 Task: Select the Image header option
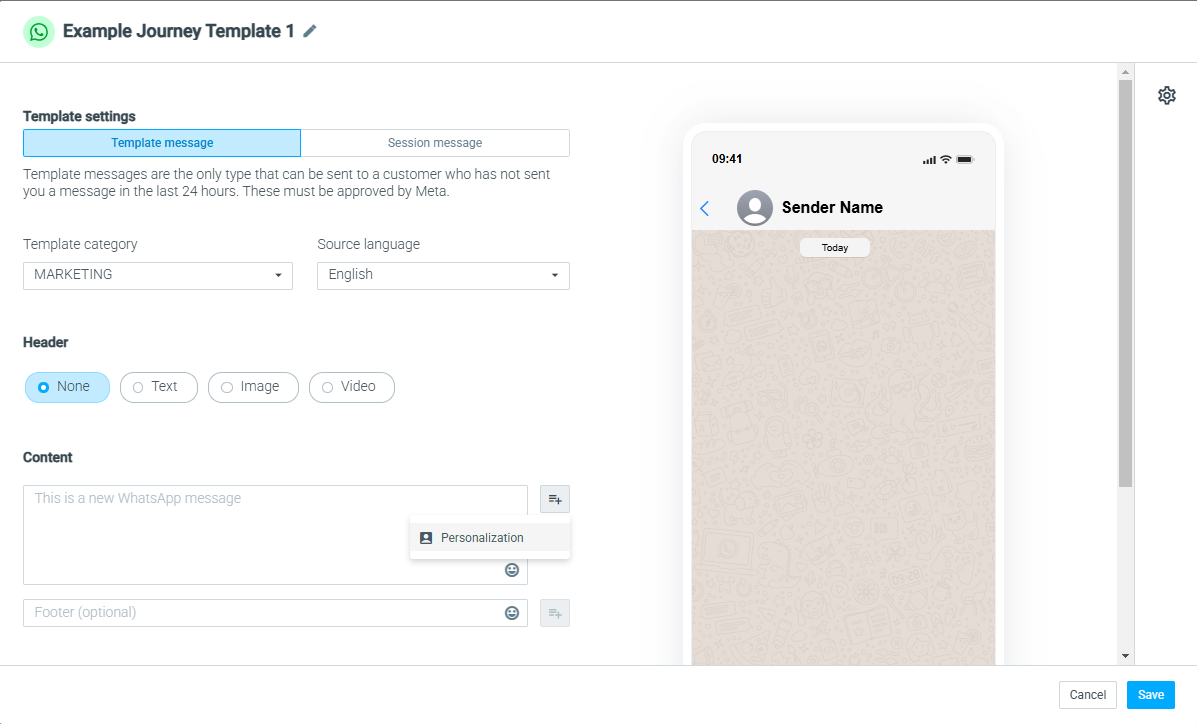[253, 387]
